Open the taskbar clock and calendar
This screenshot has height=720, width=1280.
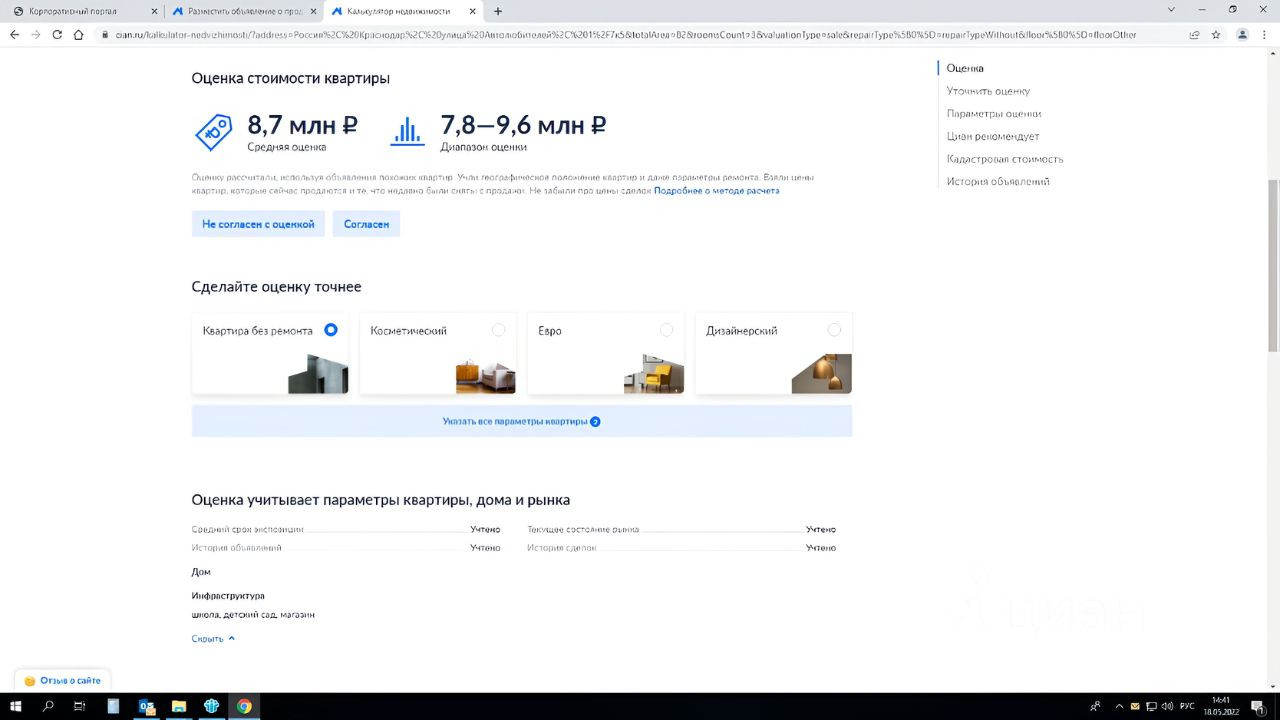(x=1221, y=706)
